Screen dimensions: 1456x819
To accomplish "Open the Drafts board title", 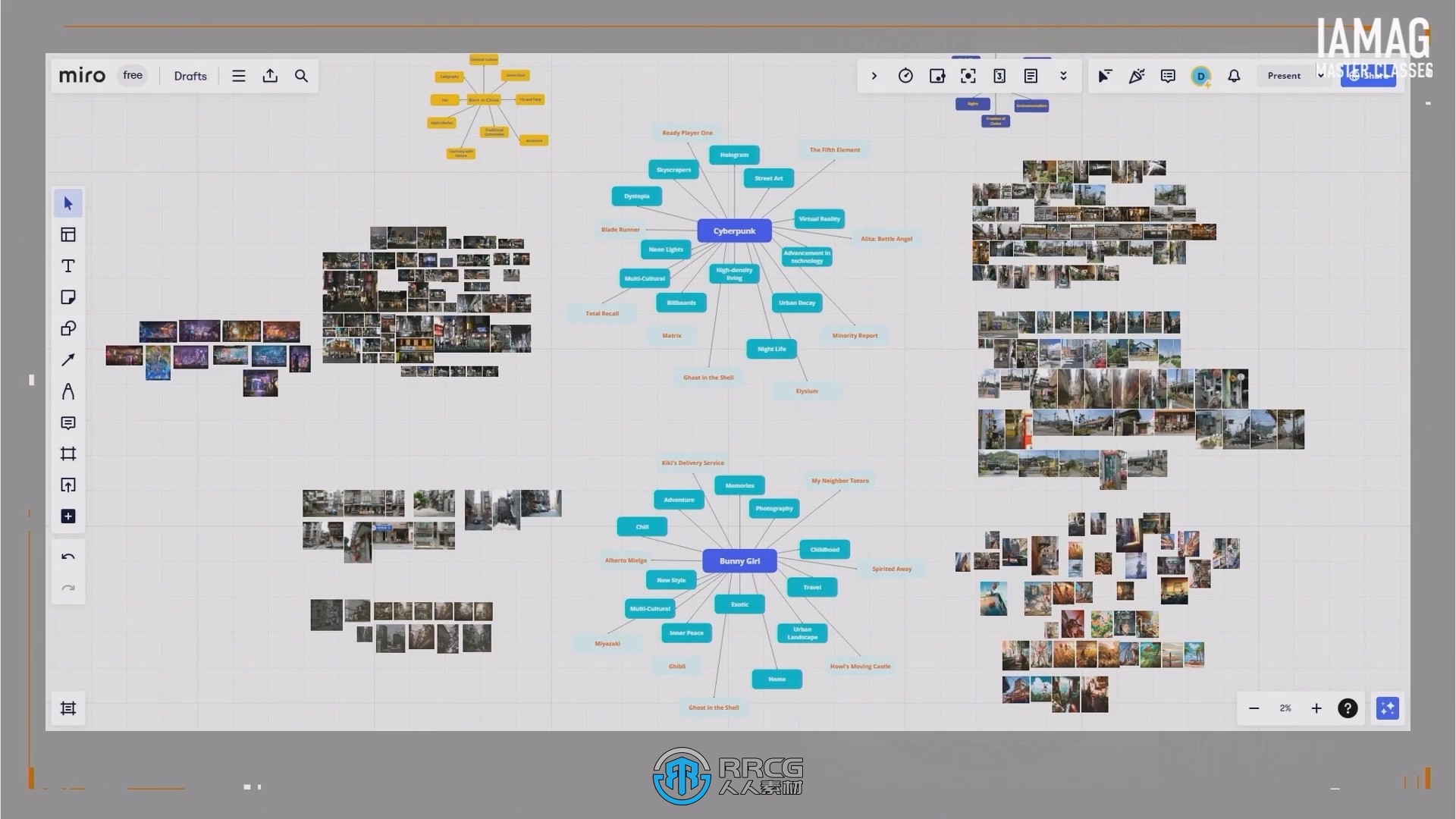I will tap(190, 76).
